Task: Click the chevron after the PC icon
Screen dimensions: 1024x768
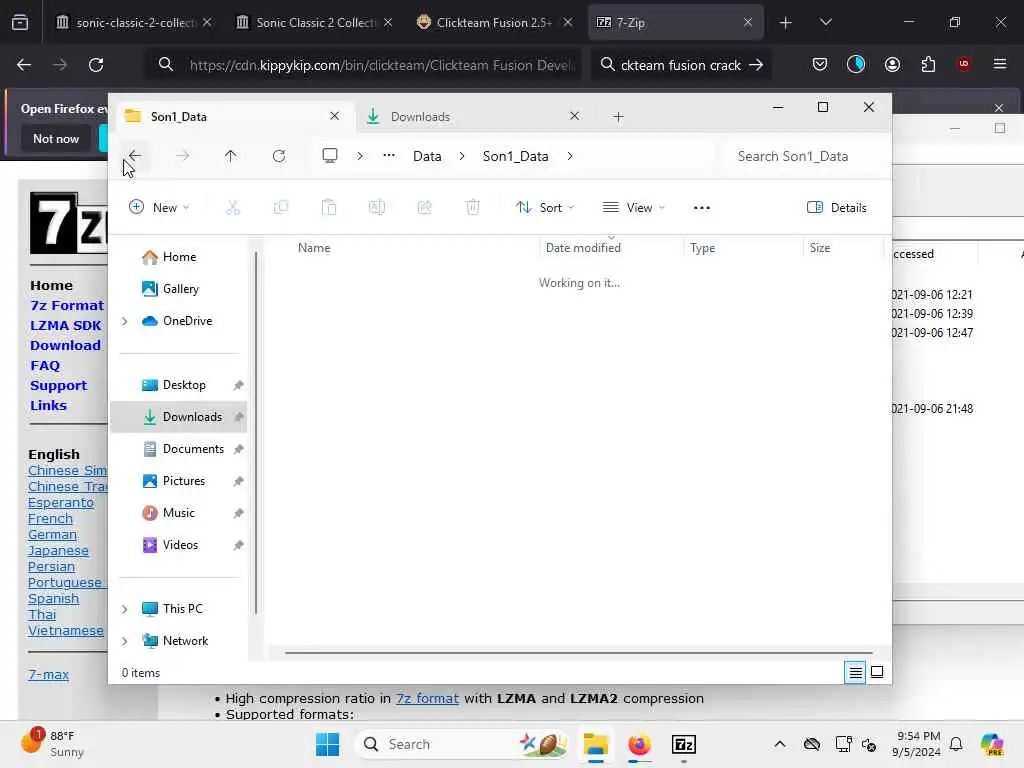Action: (360, 156)
